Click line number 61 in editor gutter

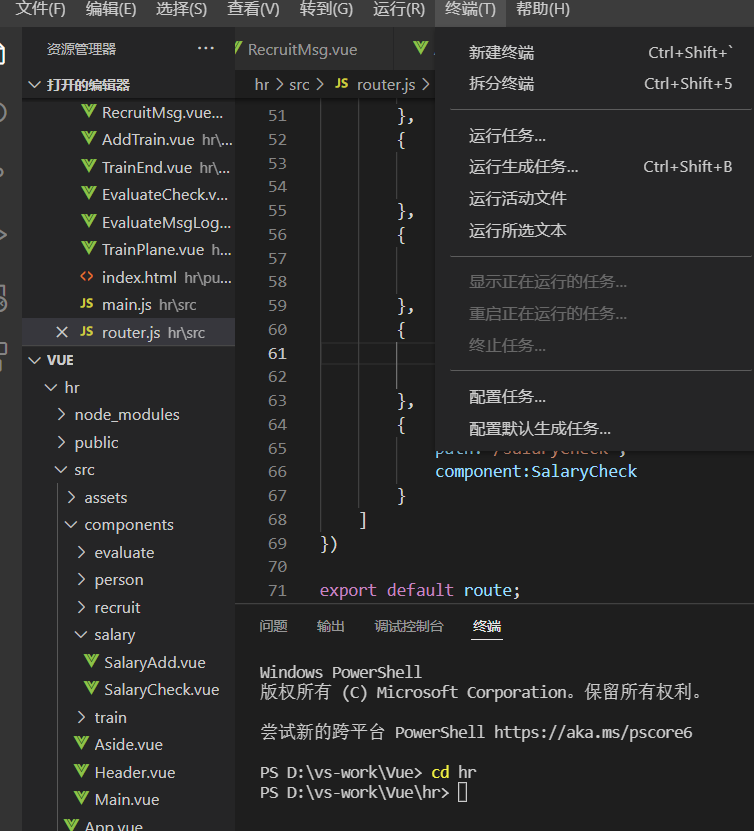pyautogui.click(x=277, y=353)
